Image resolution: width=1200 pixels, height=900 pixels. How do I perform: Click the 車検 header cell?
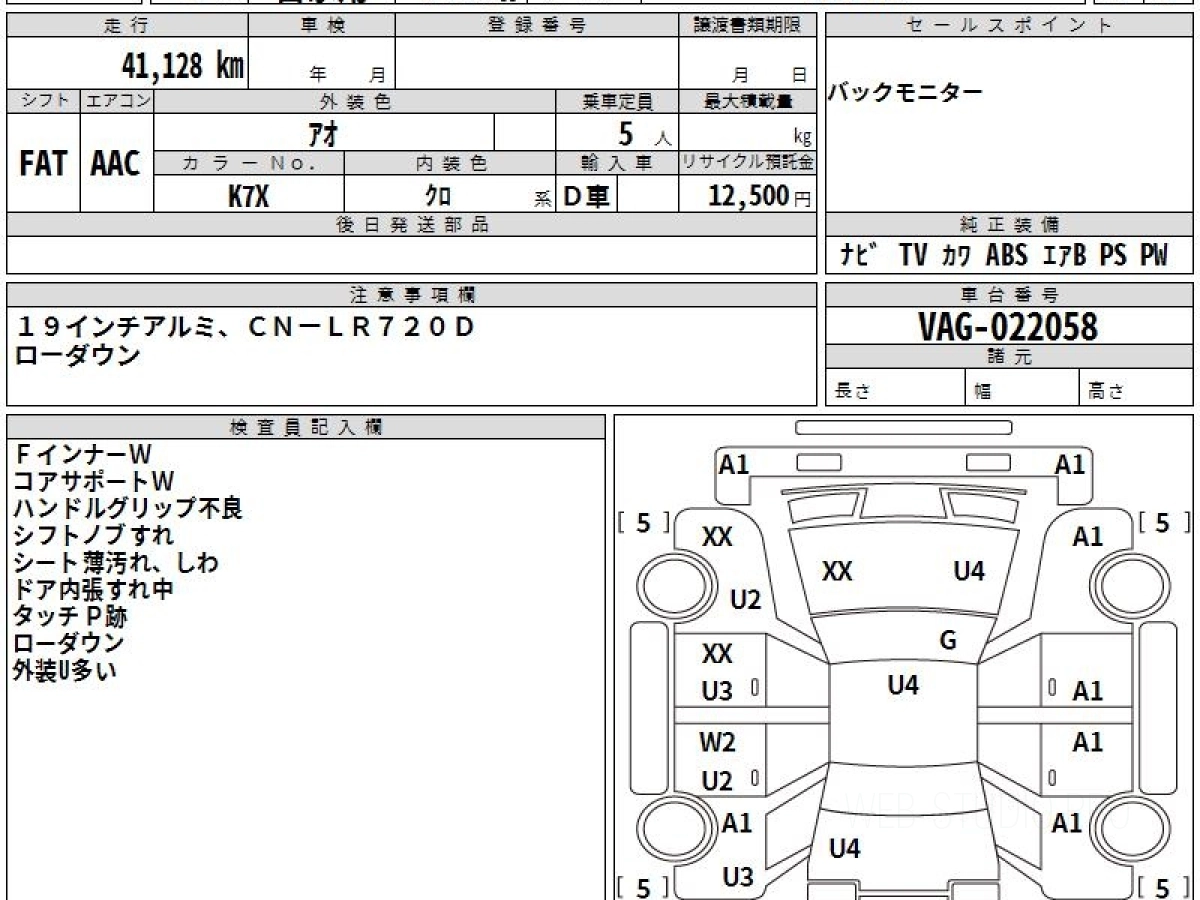[322, 26]
